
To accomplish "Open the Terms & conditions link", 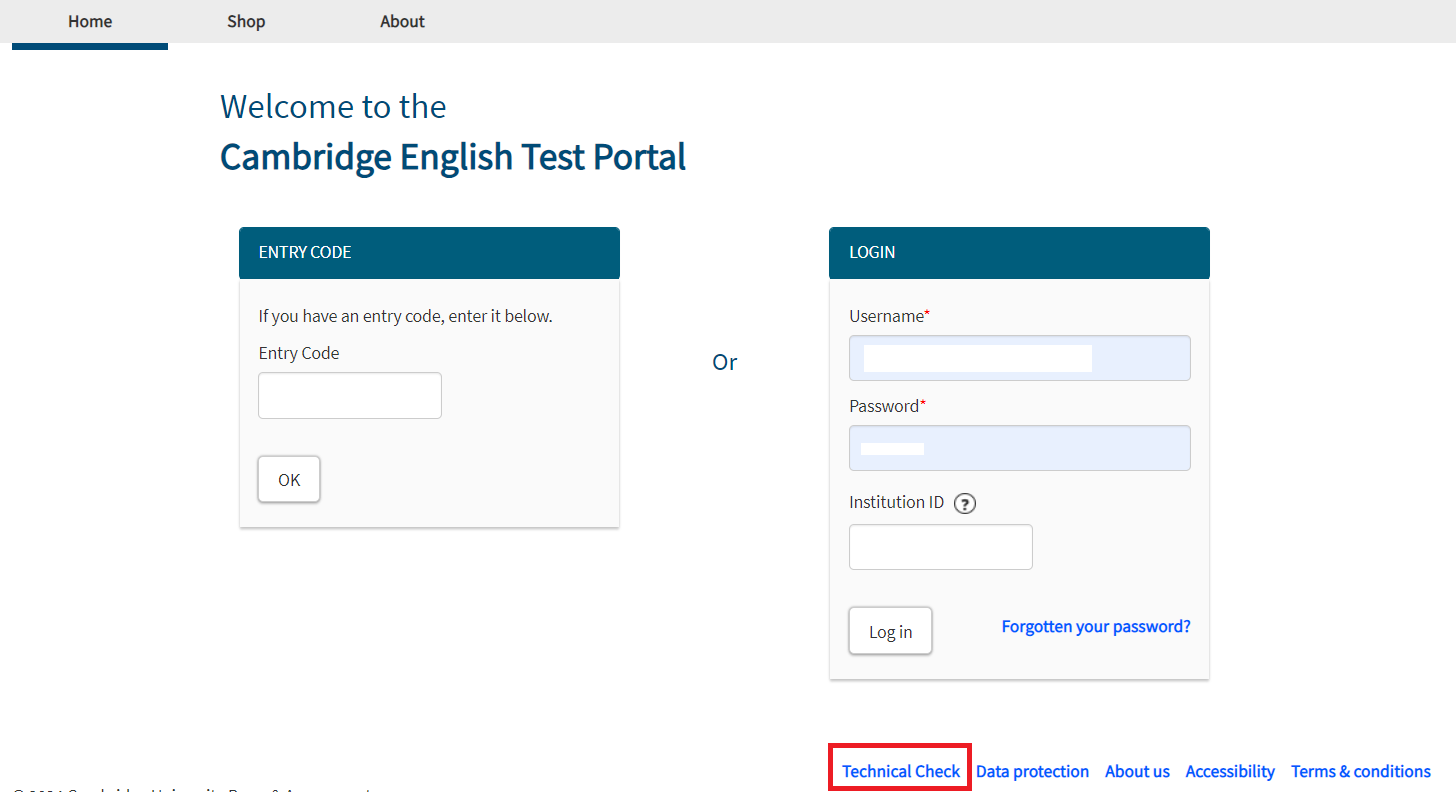I will (1361, 771).
